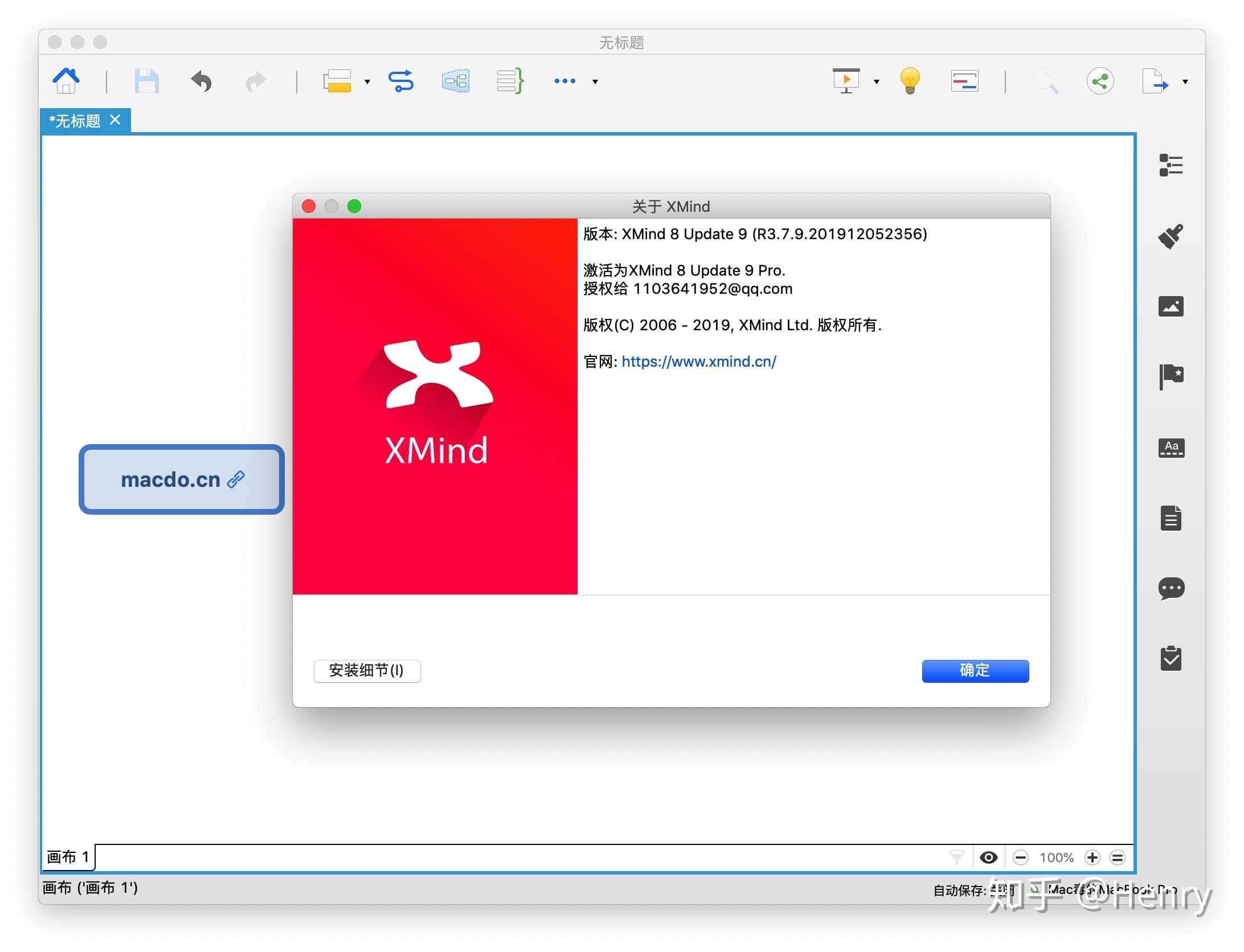Click the 安装细节(I) button

[367, 671]
